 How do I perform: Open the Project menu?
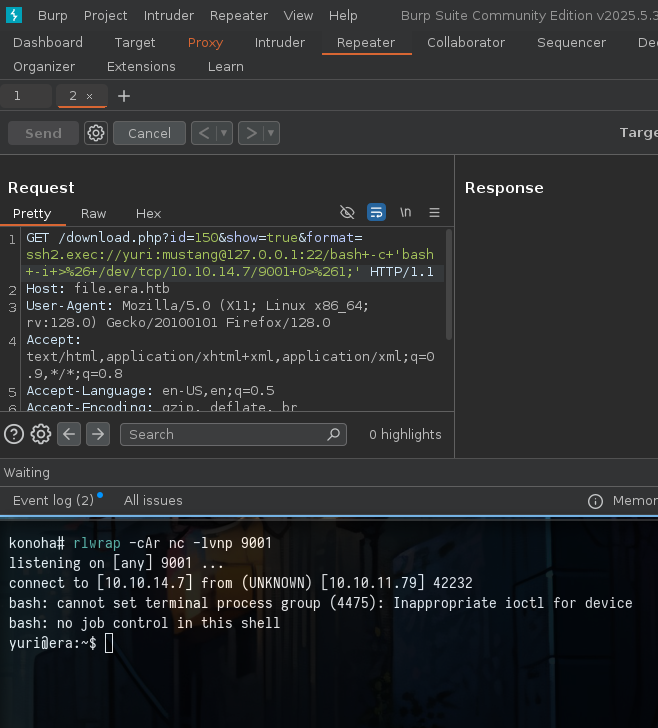point(105,15)
